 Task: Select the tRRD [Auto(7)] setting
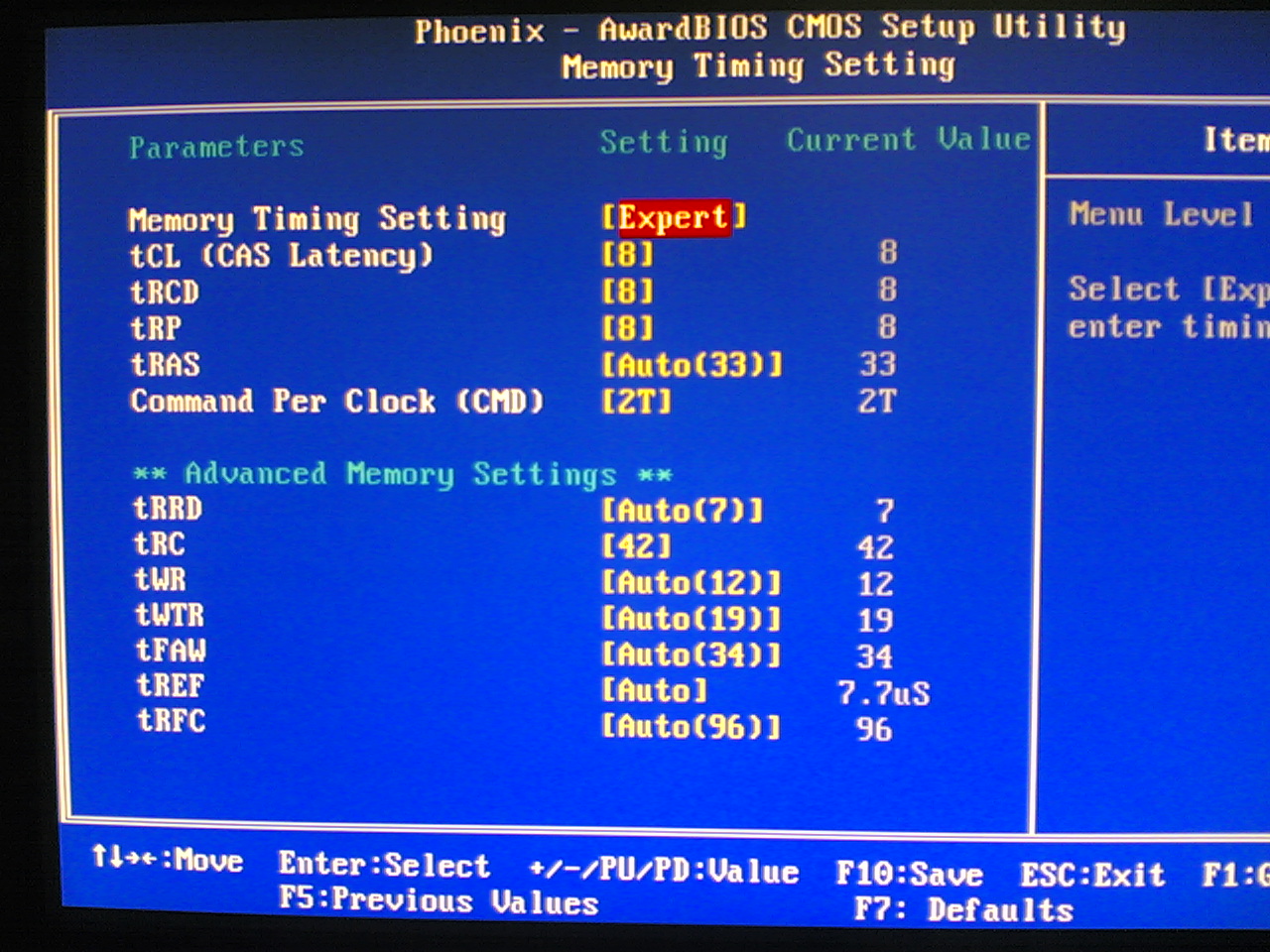coord(683,511)
